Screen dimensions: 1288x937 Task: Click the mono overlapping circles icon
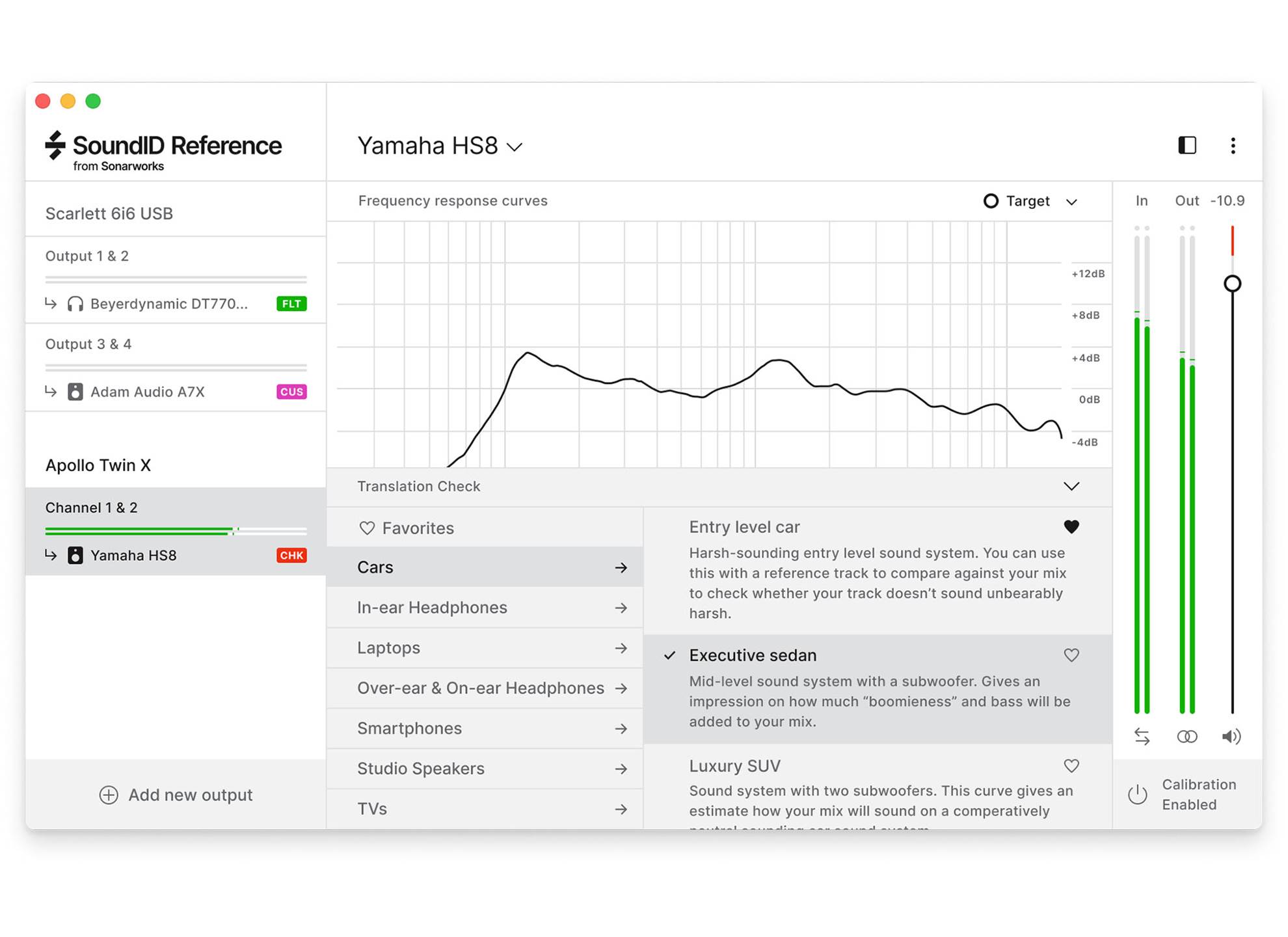tap(1187, 736)
